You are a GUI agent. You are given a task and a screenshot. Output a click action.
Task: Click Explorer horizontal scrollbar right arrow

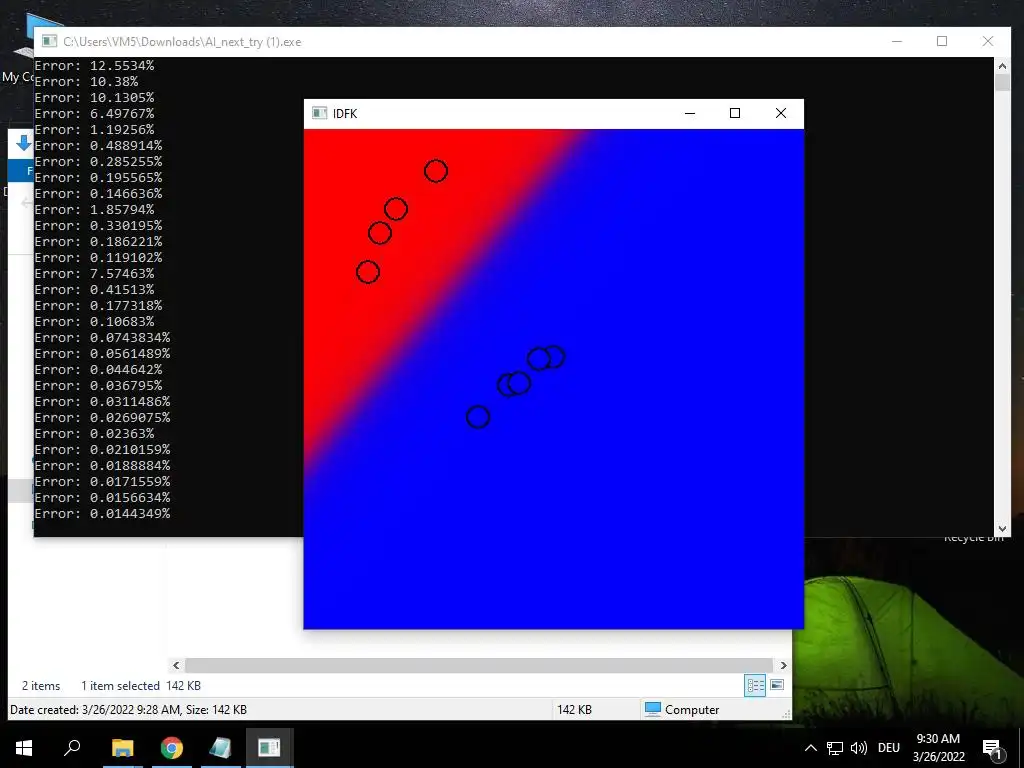click(x=784, y=665)
